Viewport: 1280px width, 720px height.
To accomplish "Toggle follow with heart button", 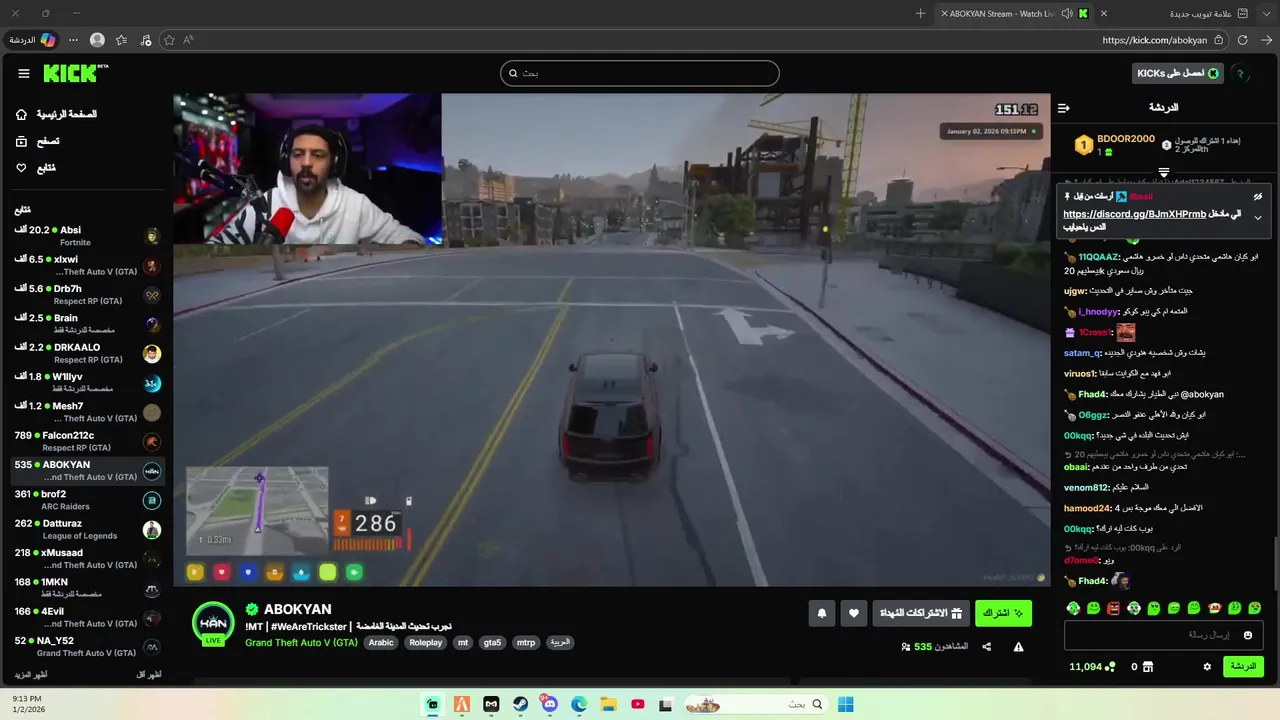I will [853, 613].
